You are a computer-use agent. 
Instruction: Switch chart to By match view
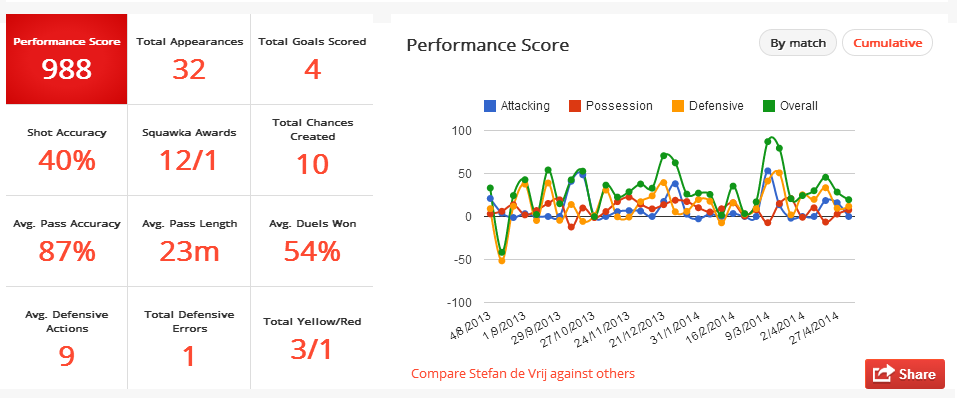[x=798, y=43]
